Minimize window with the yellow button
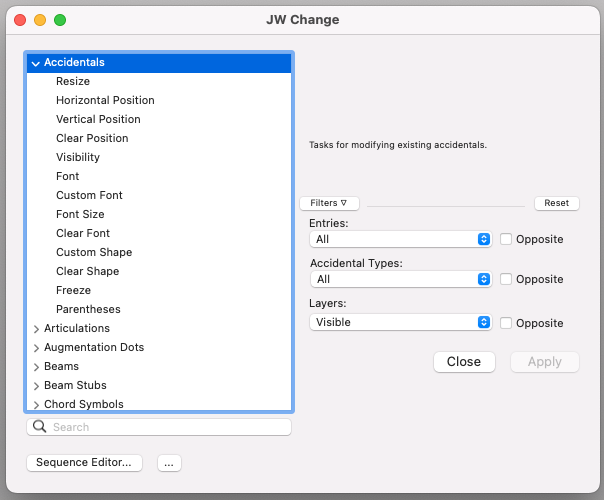 [40, 20]
